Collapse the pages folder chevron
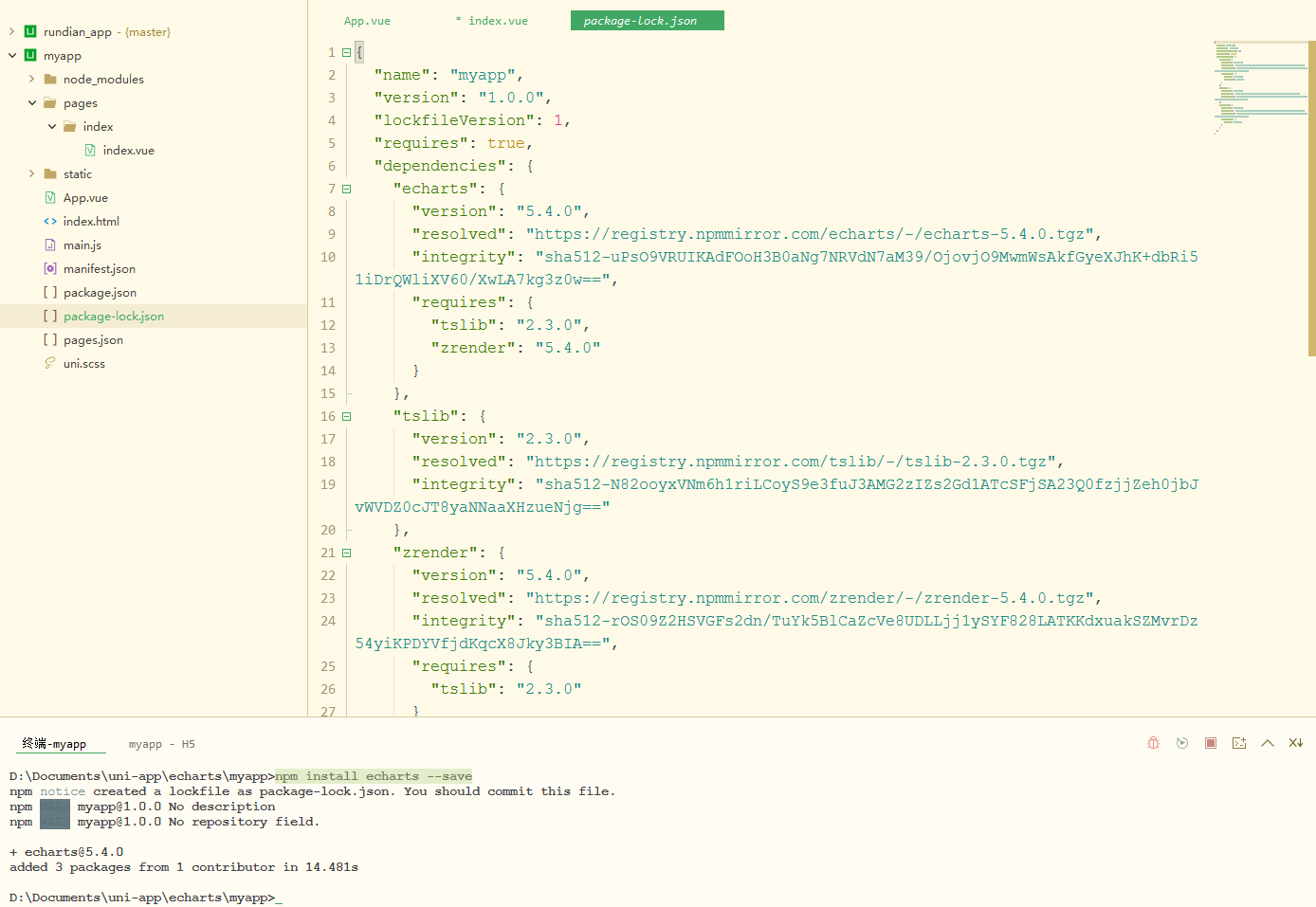Screen dimensions: 1316x907 pos(31,102)
